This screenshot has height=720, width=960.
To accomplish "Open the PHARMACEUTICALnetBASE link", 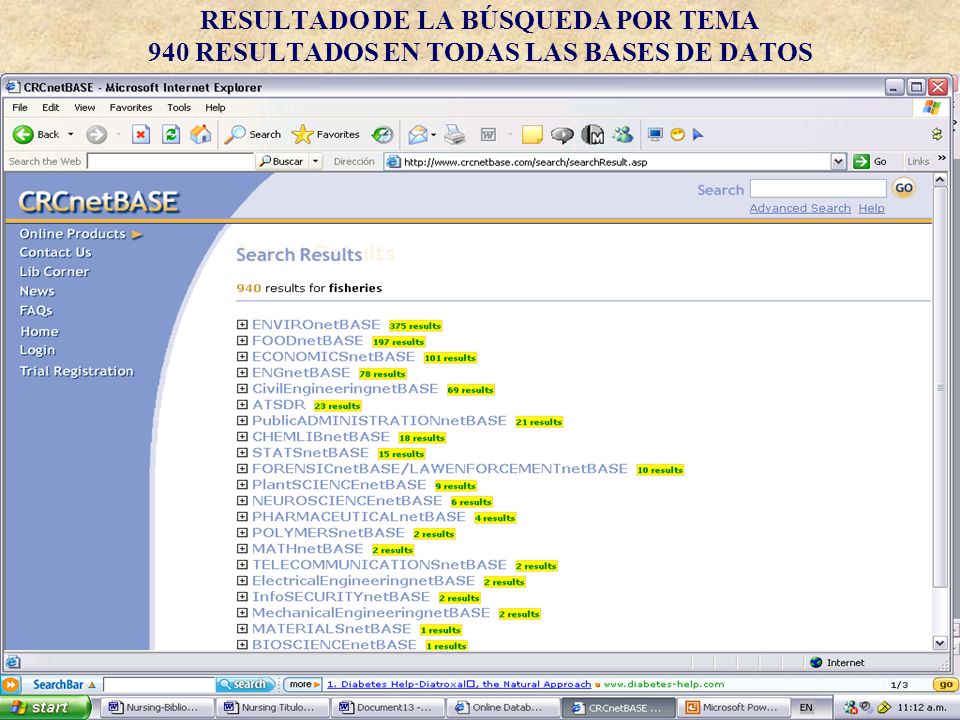I will [x=359, y=517].
